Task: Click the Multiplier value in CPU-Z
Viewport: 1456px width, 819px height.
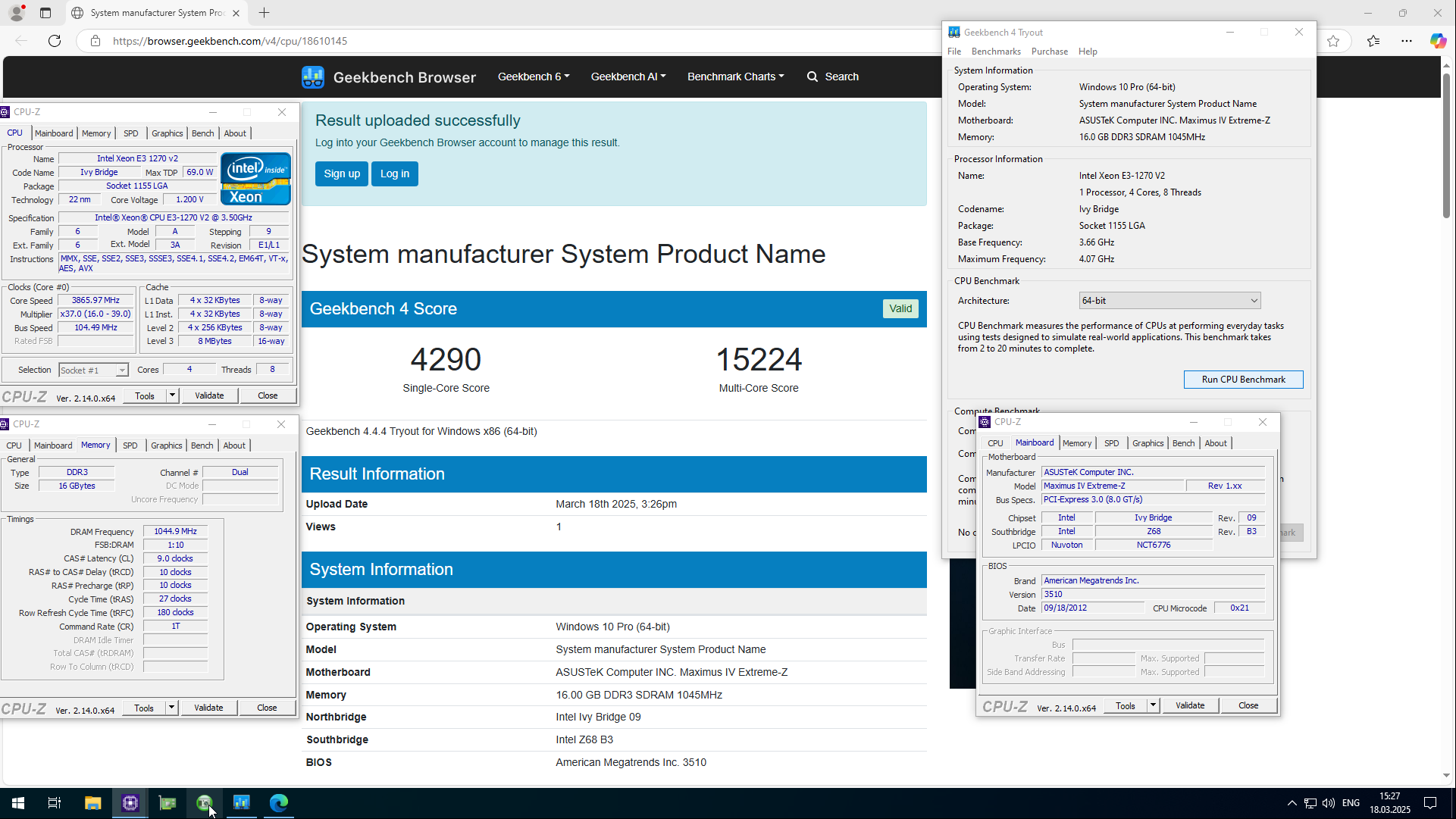Action: (96, 314)
